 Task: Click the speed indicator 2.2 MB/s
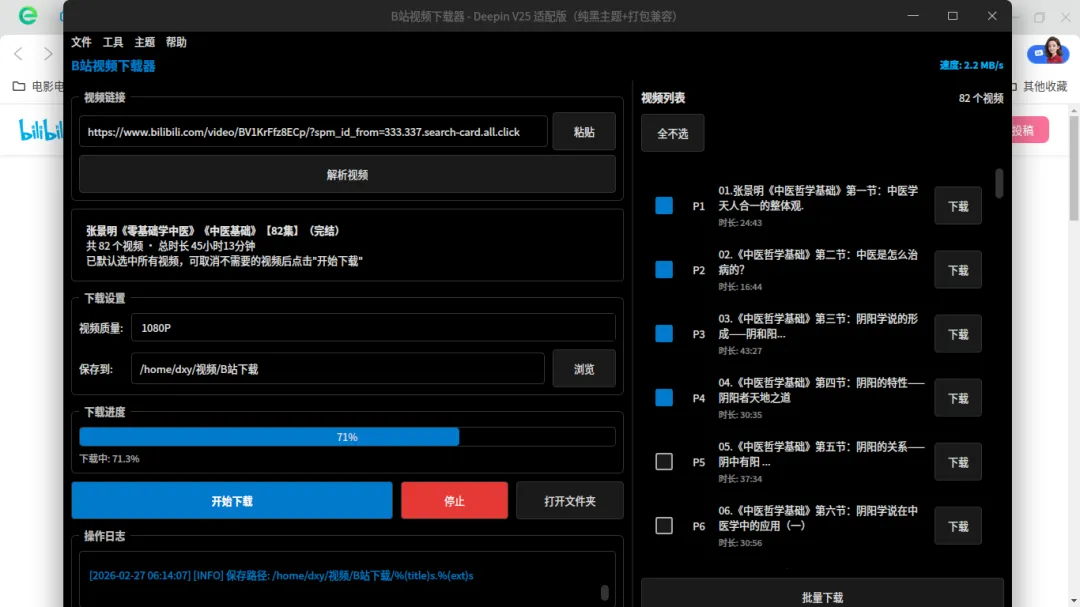971,65
